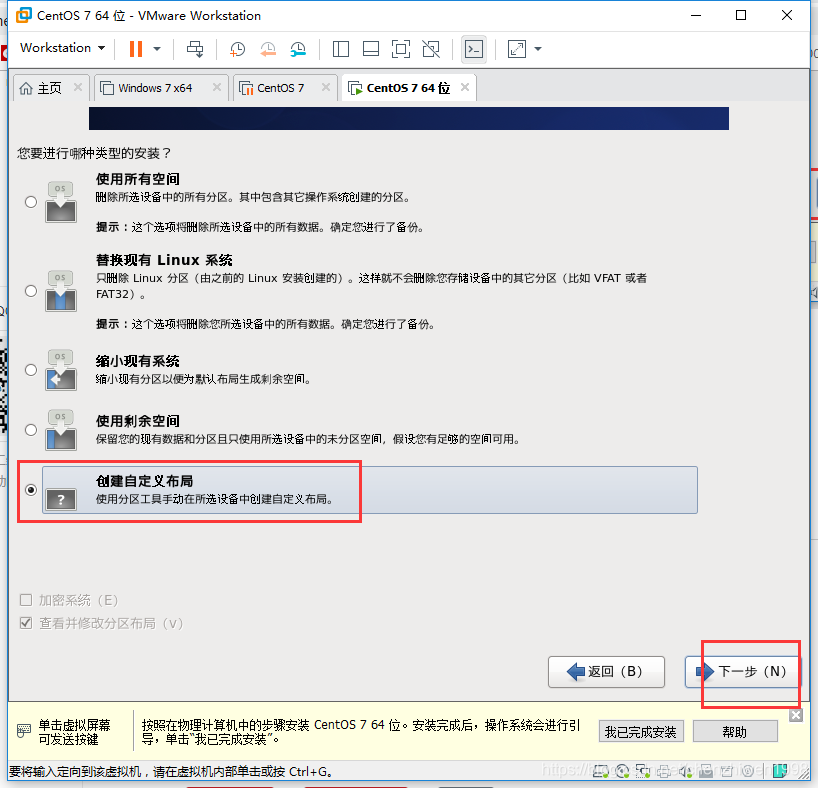Screen dimensions: 818x788
Task: Close the Windows 7 x64 tab
Action: click(216, 87)
